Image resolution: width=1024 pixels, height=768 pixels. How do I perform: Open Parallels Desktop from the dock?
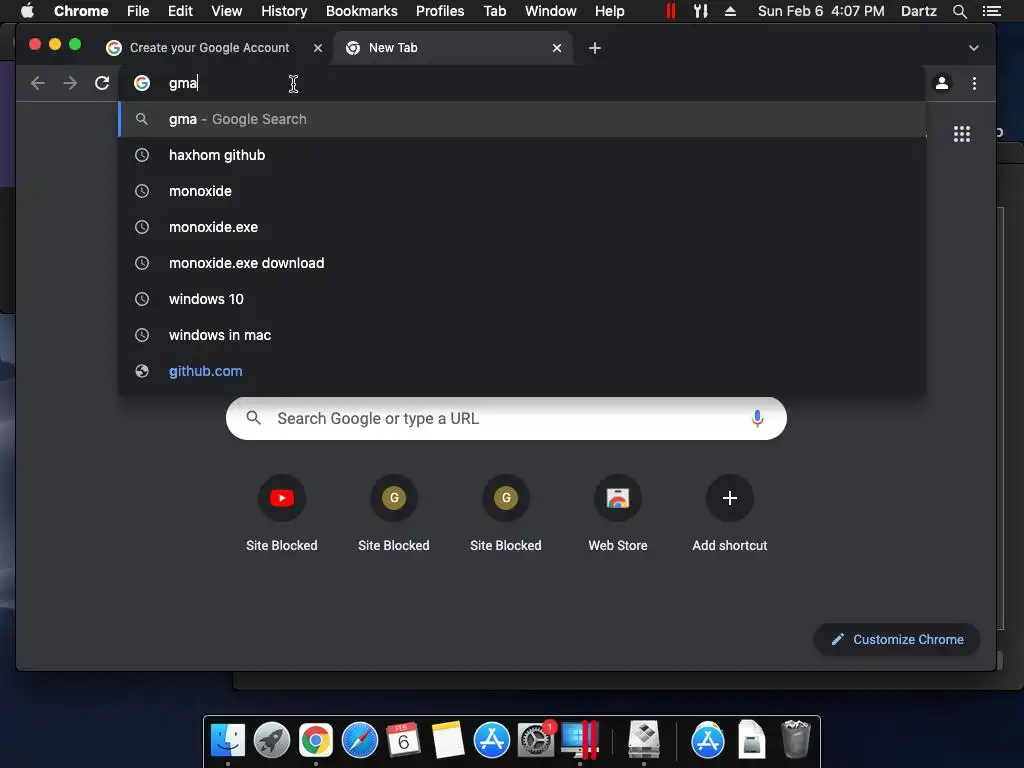(x=579, y=741)
